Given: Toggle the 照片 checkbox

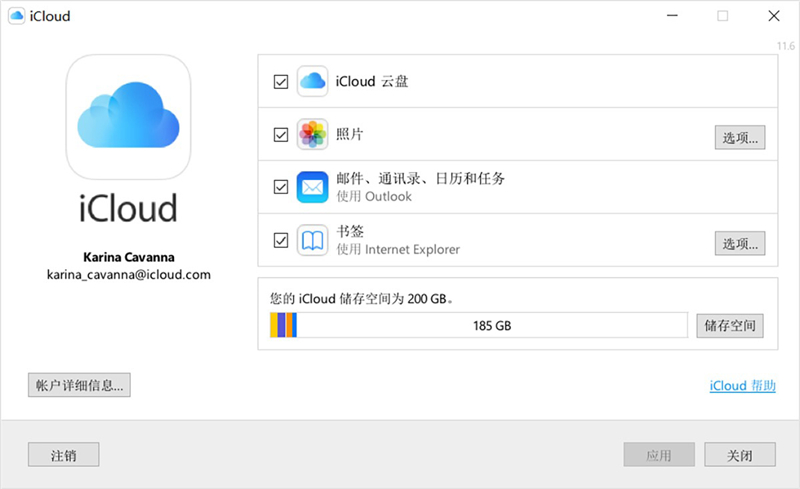Looking at the screenshot, I should click(x=281, y=135).
